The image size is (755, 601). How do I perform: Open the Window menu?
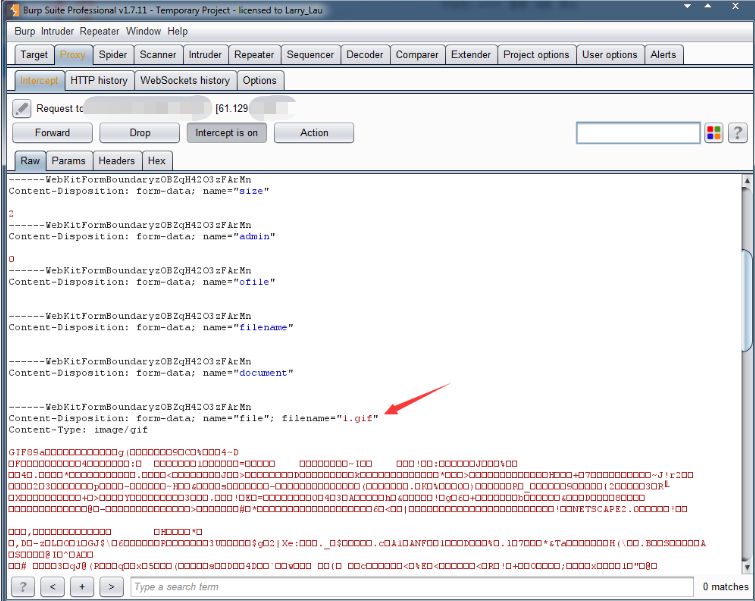tap(143, 31)
